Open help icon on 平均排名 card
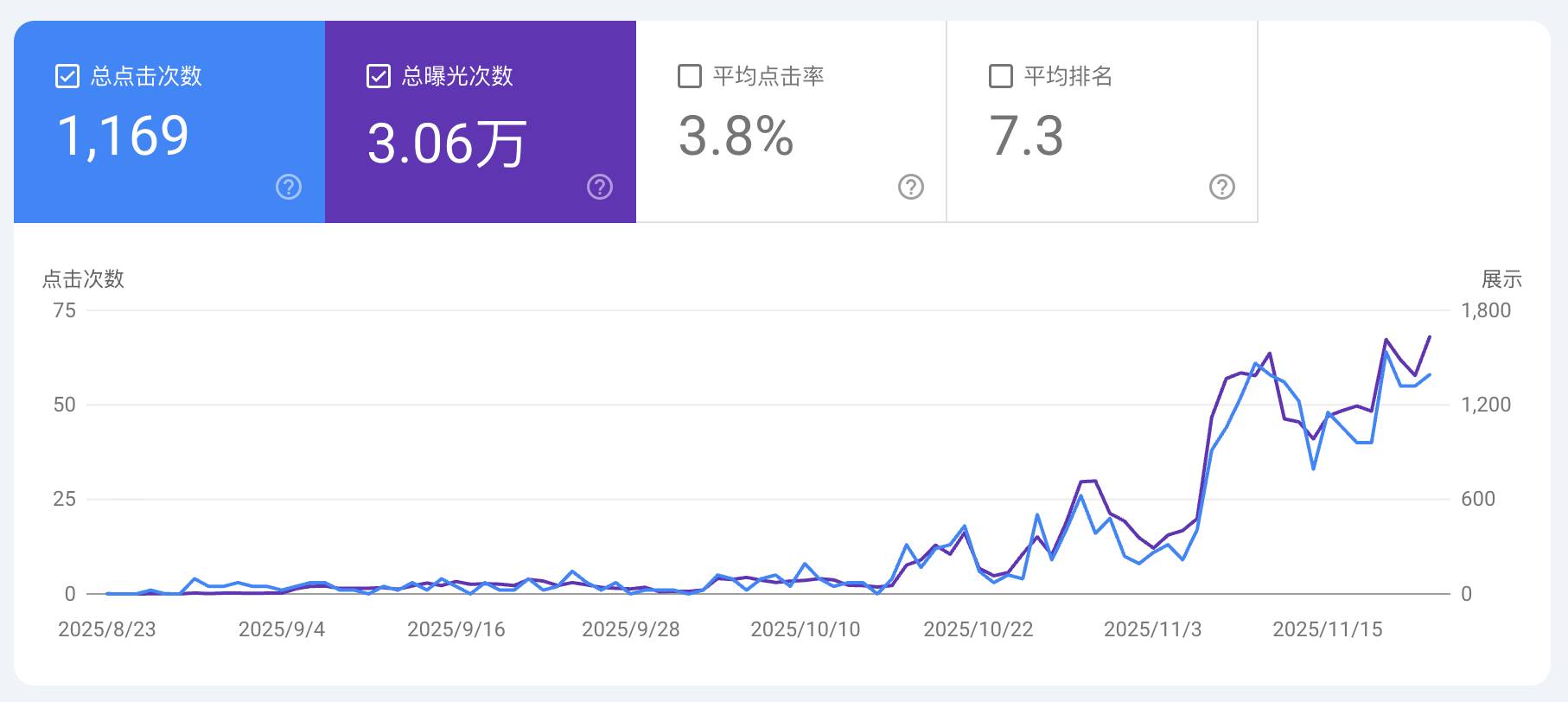 pos(1222,187)
